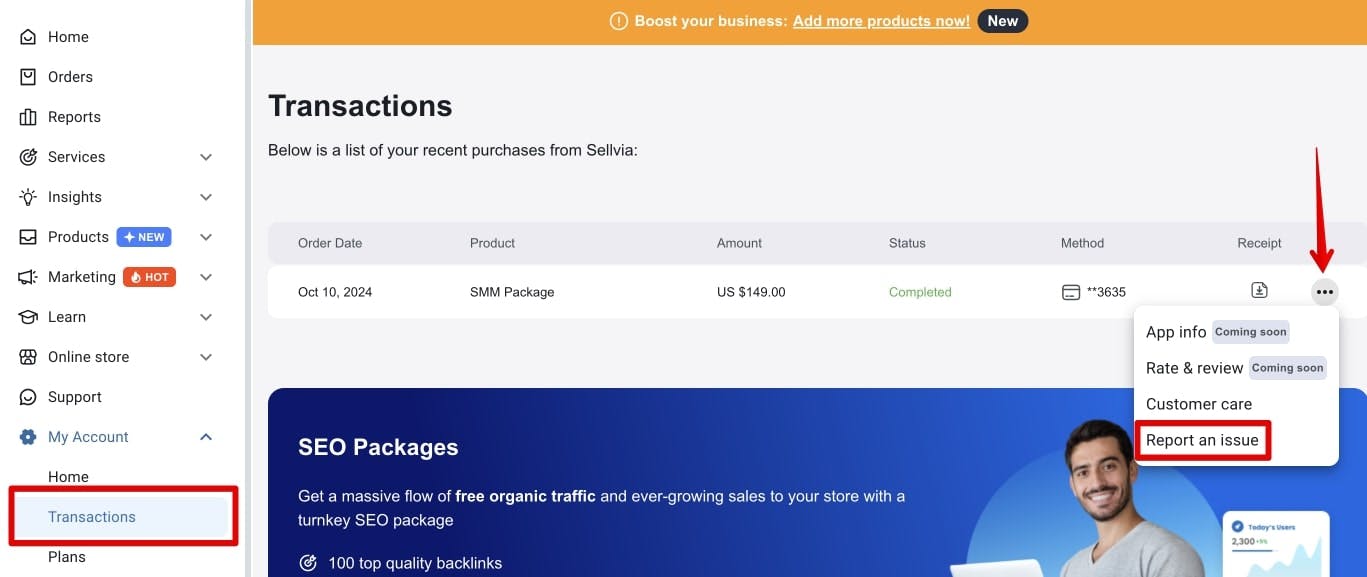Screen dimensions: 1367x577
Task: Click the Add more products now link
Action: 881,21
